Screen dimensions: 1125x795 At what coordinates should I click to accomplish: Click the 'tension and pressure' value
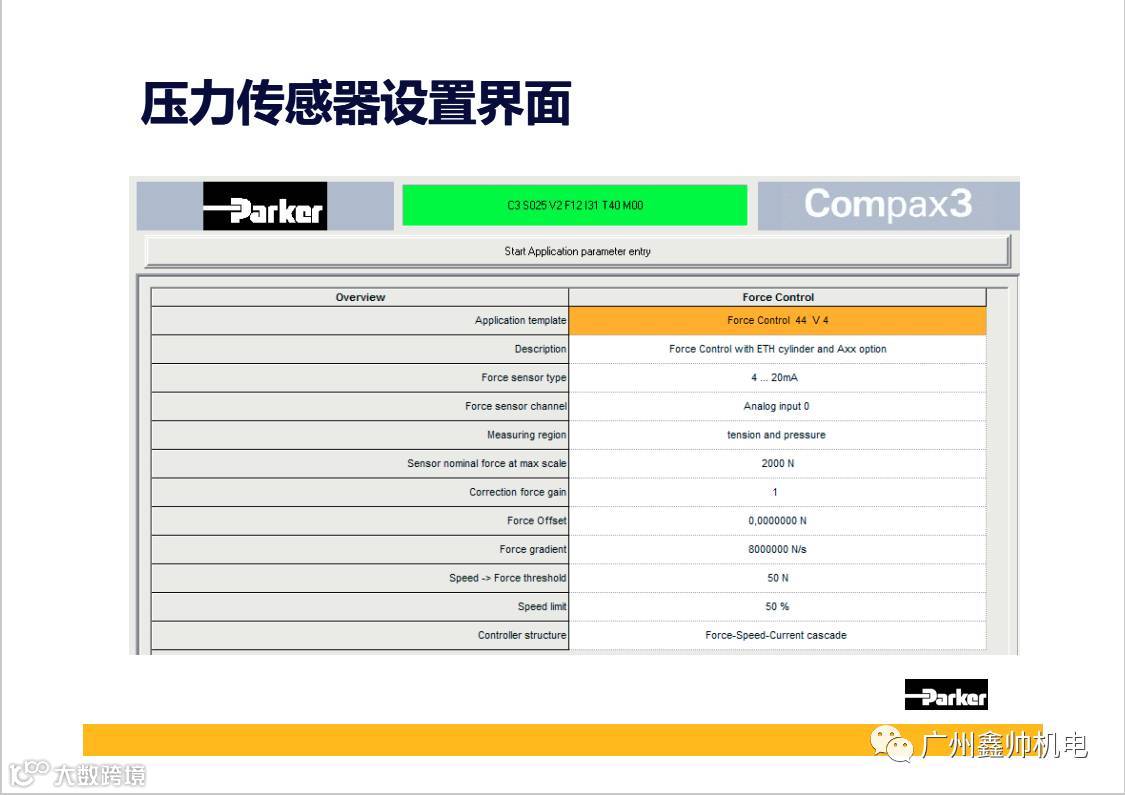click(x=776, y=435)
